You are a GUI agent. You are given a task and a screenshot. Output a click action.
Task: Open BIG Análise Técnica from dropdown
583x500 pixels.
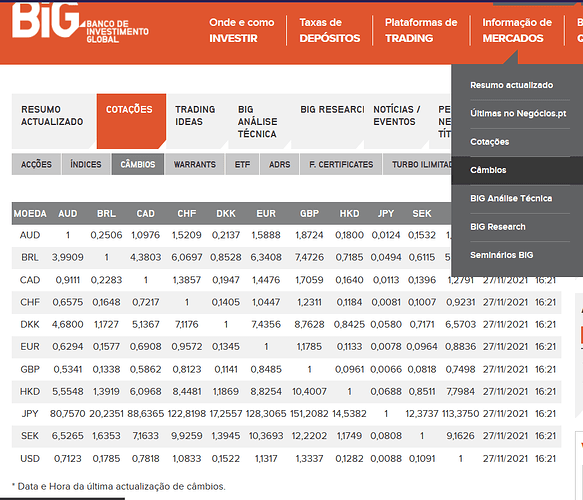click(511, 199)
